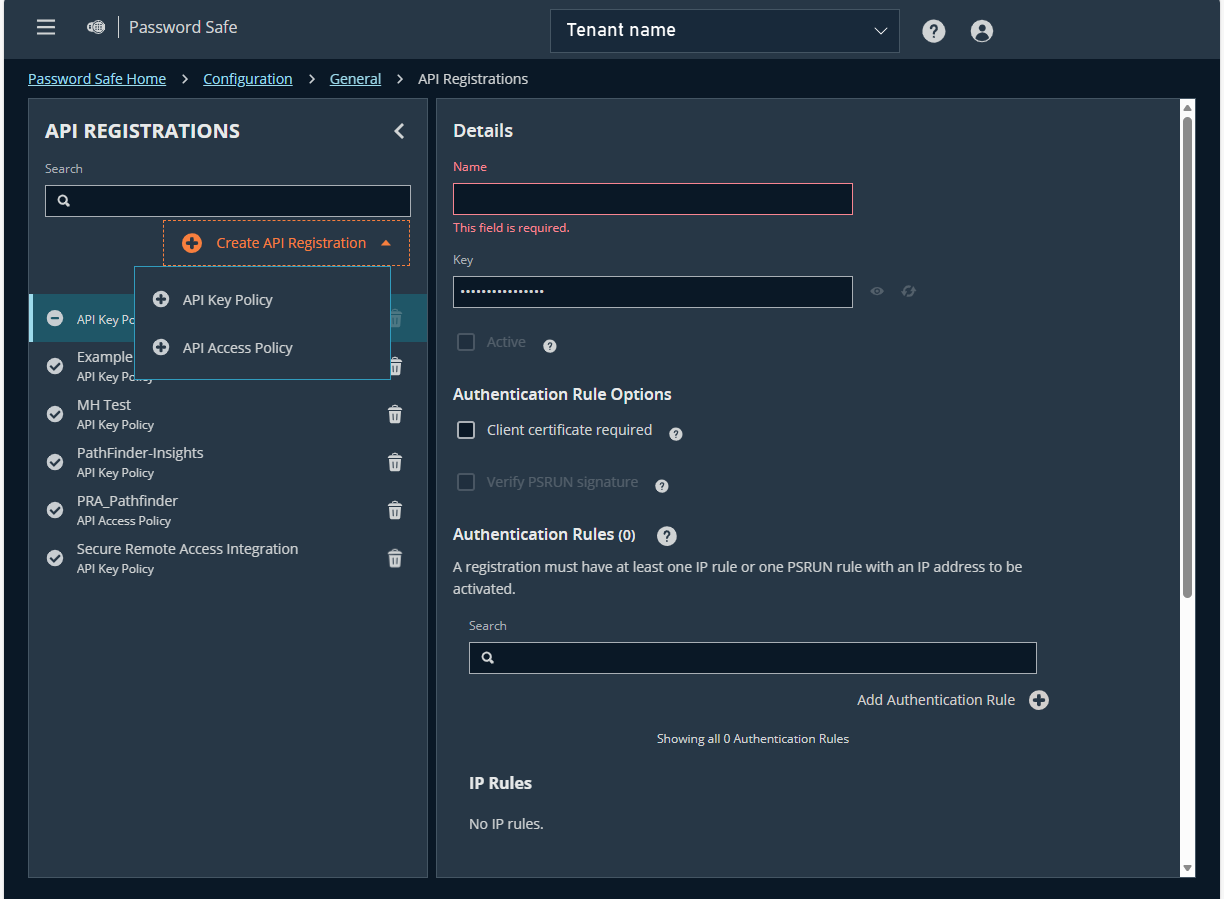The height and width of the screenshot is (899, 1224).
Task: Select API Key Policy from menu
Action: 262,300
